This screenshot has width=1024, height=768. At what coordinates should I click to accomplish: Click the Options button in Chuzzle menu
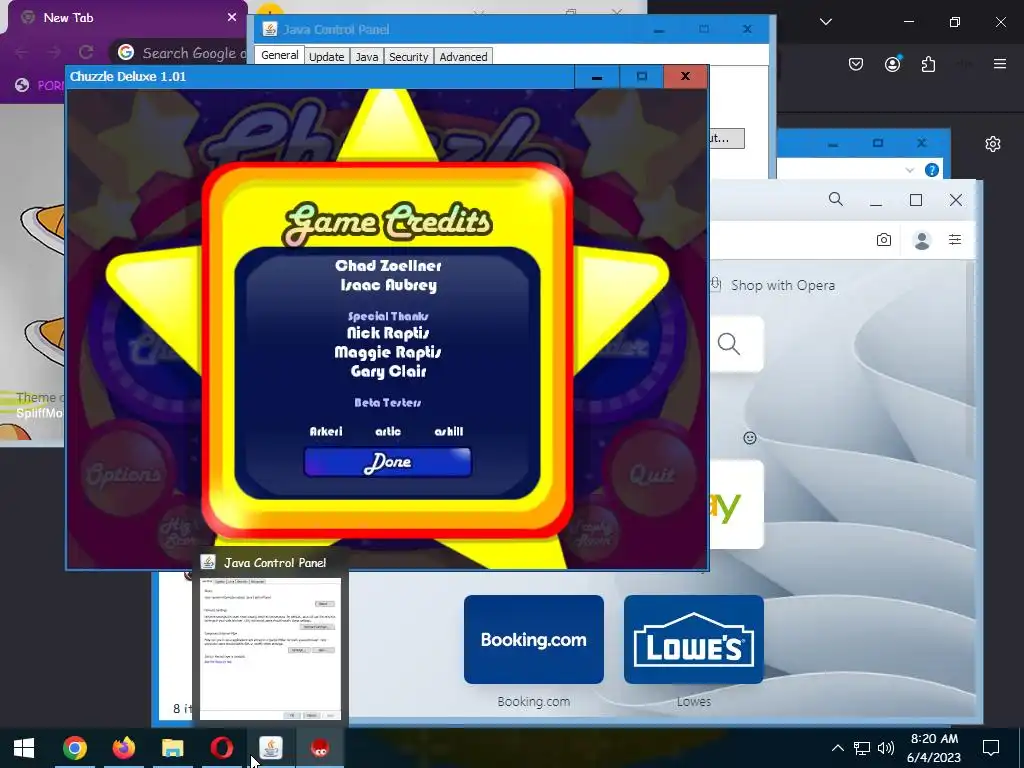123,473
